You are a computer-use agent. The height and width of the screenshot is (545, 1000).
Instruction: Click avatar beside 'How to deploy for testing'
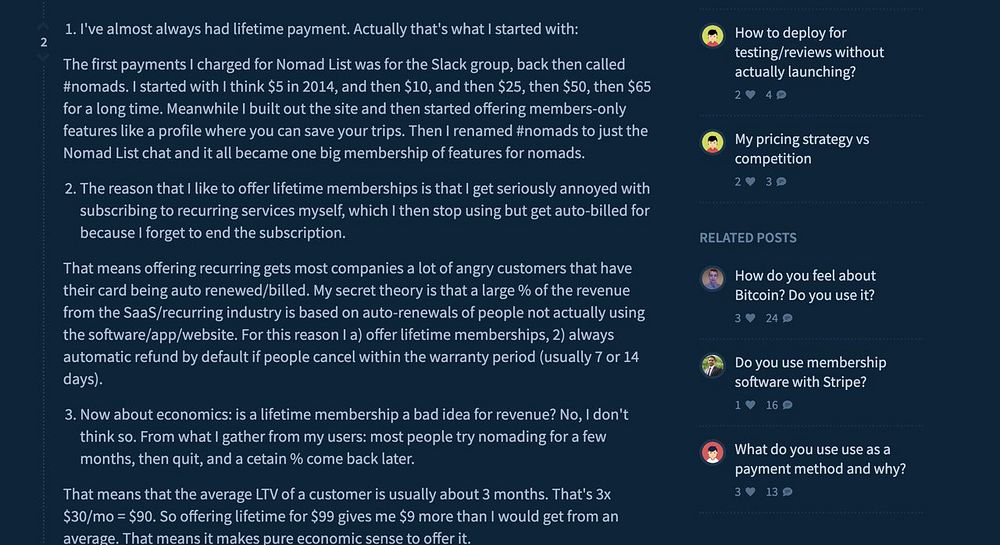(x=712, y=36)
